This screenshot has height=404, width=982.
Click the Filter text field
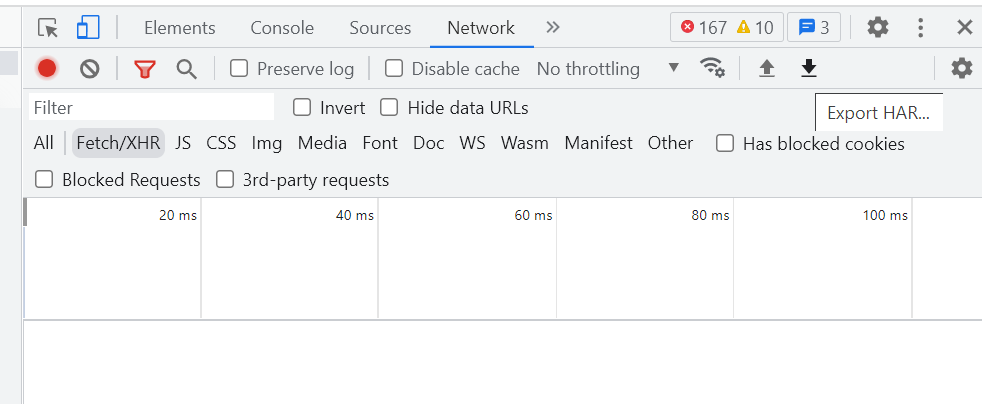150,107
